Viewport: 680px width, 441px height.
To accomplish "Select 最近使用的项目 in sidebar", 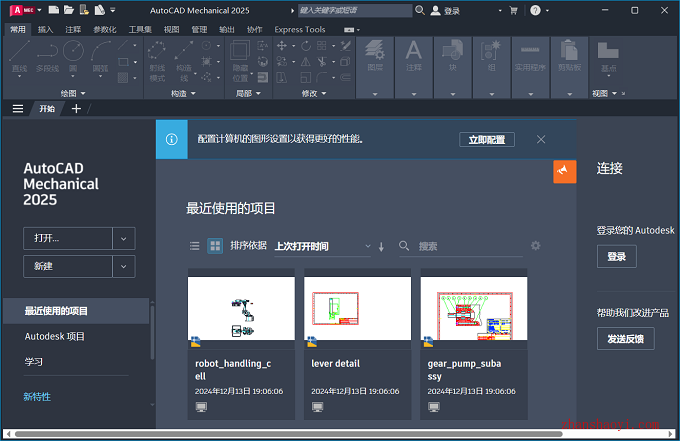I will 76,311.
